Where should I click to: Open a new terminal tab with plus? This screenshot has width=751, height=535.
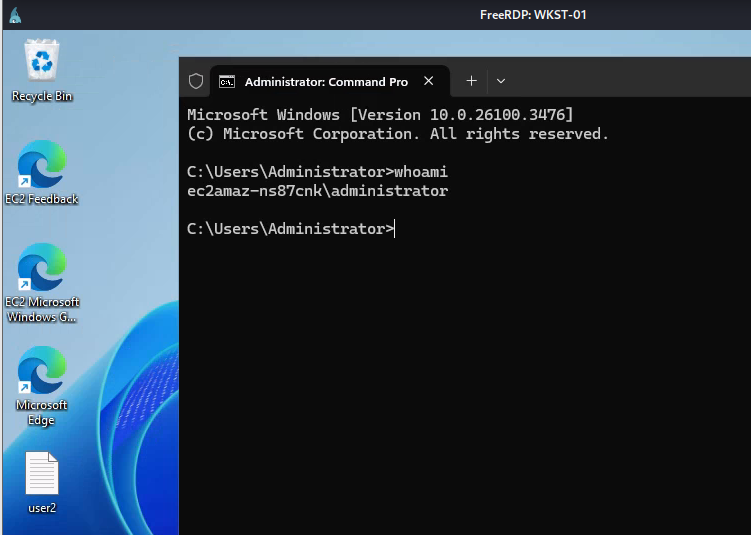click(x=471, y=81)
